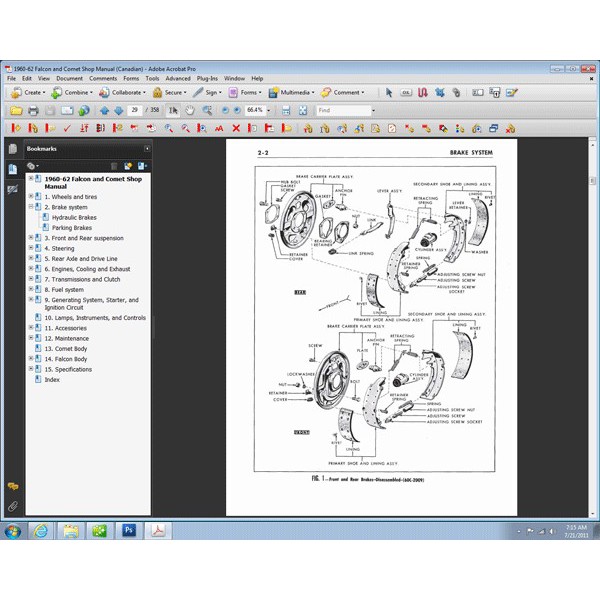Image resolution: width=600 pixels, height=600 pixels.
Task: Open Photoshop from the taskbar
Action: point(129,531)
